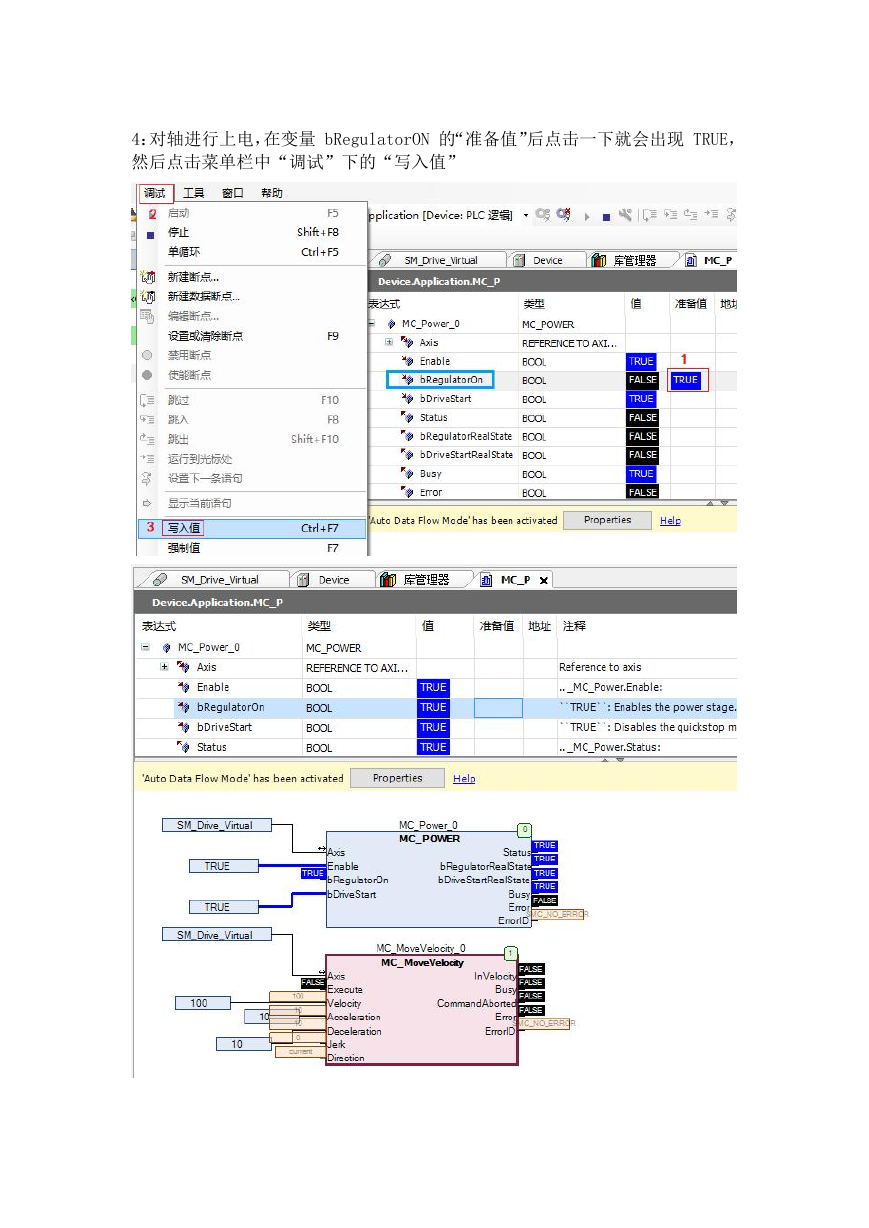Click Help link in the window with 调试 menu

[x=670, y=521]
